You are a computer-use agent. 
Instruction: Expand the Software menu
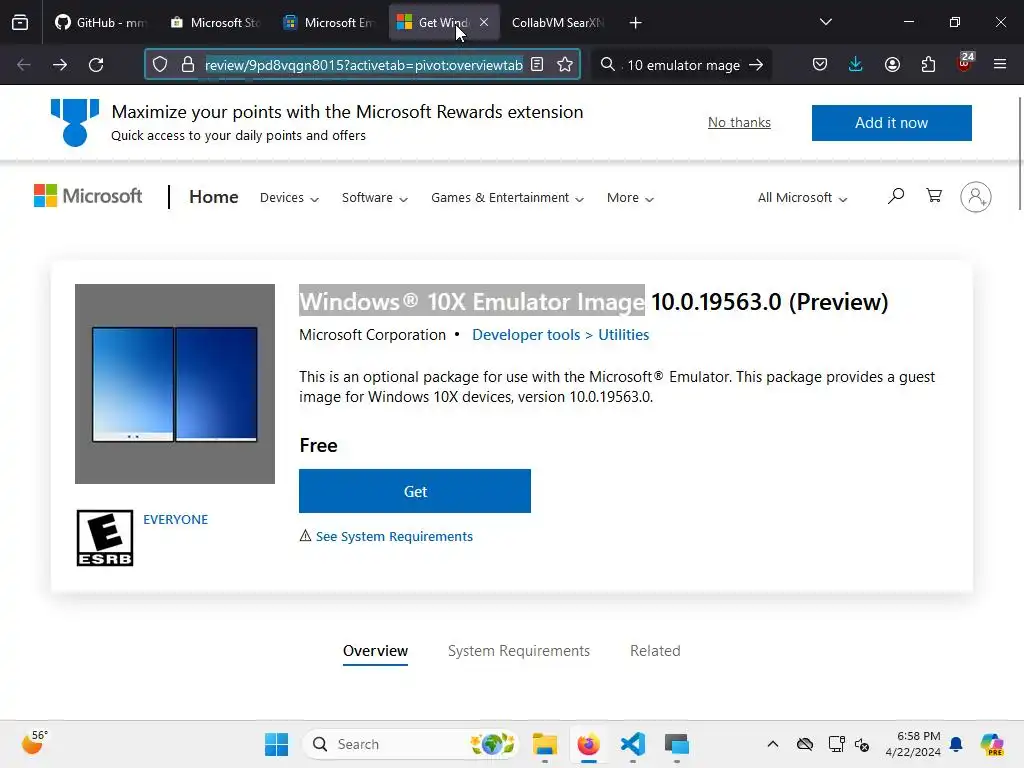pyautogui.click(x=375, y=198)
